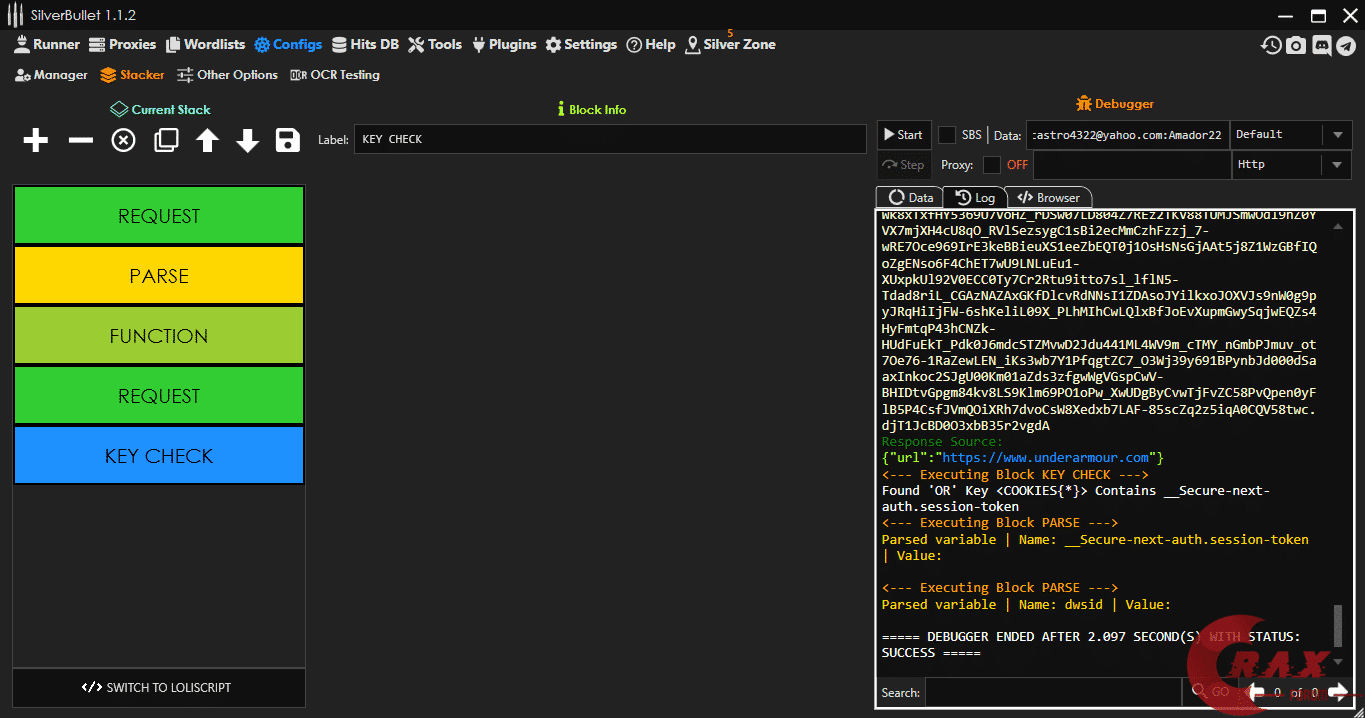Add a new block to the stack
This screenshot has height=718, width=1365.
(x=36, y=141)
